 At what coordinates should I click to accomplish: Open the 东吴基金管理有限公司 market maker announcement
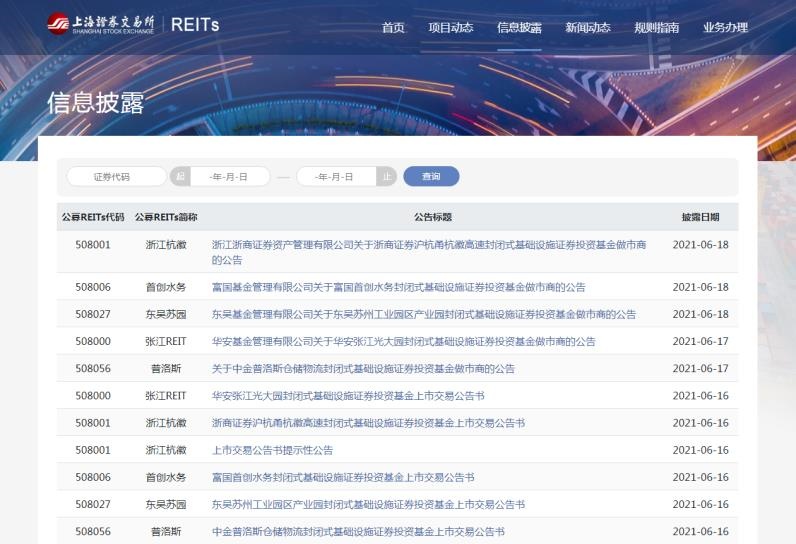click(423, 314)
